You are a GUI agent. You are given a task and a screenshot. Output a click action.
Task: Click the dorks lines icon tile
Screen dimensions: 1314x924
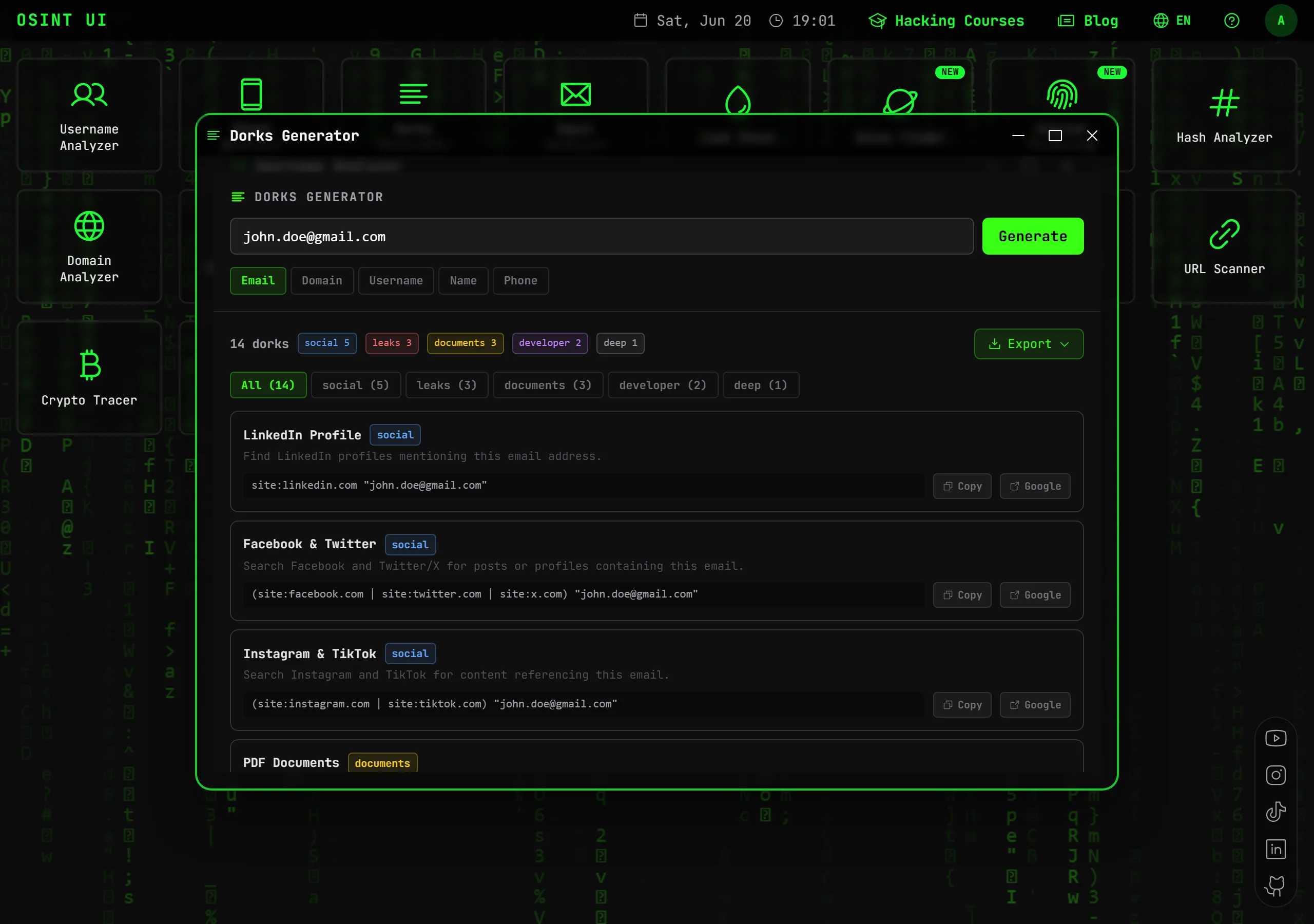click(x=413, y=94)
